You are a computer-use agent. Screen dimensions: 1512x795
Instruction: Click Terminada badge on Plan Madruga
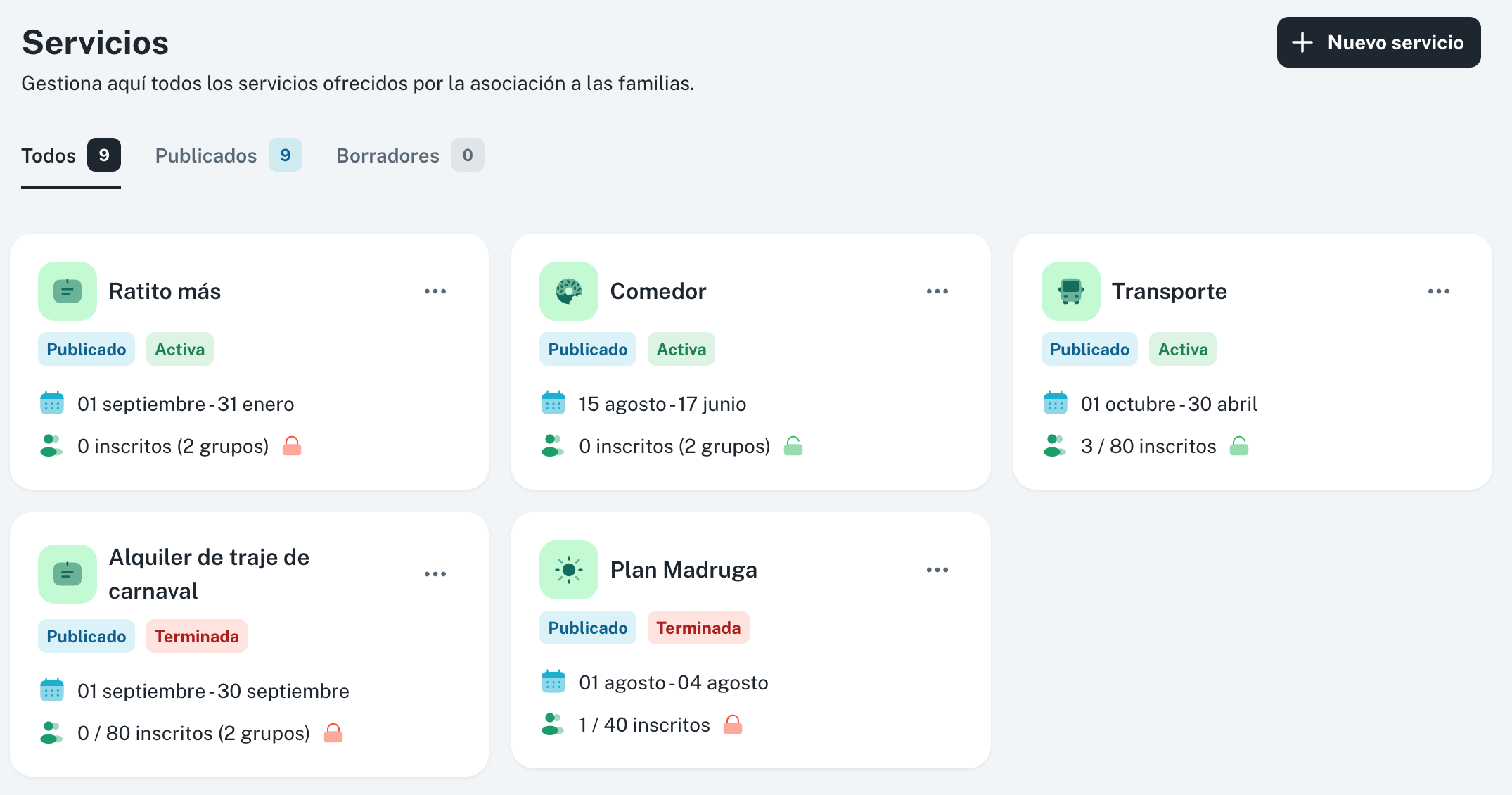point(698,628)
